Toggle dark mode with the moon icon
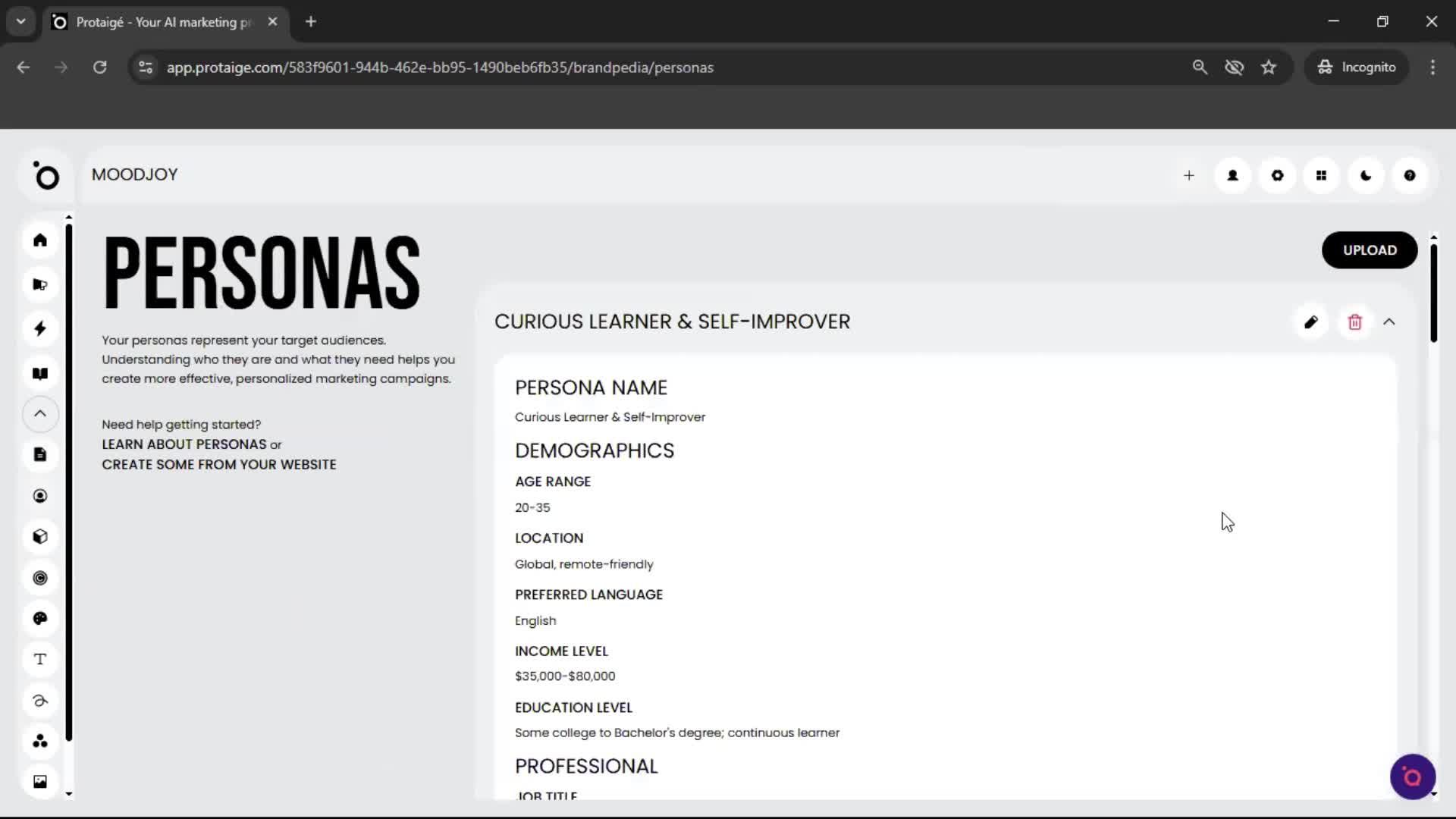The width and height of the screenshot is (1456, 819). tap(1365, 175)
